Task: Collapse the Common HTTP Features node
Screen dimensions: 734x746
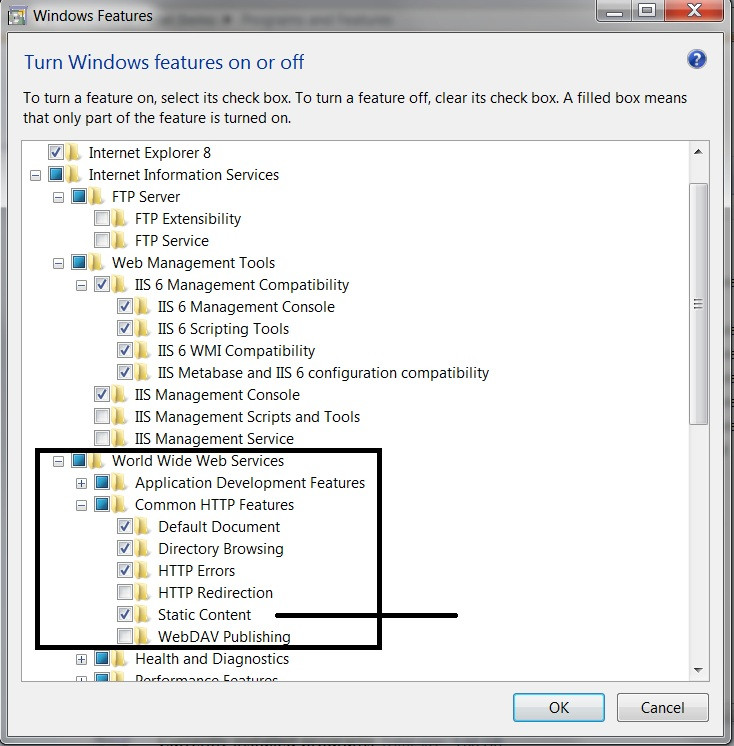Action: pos(81,505)
